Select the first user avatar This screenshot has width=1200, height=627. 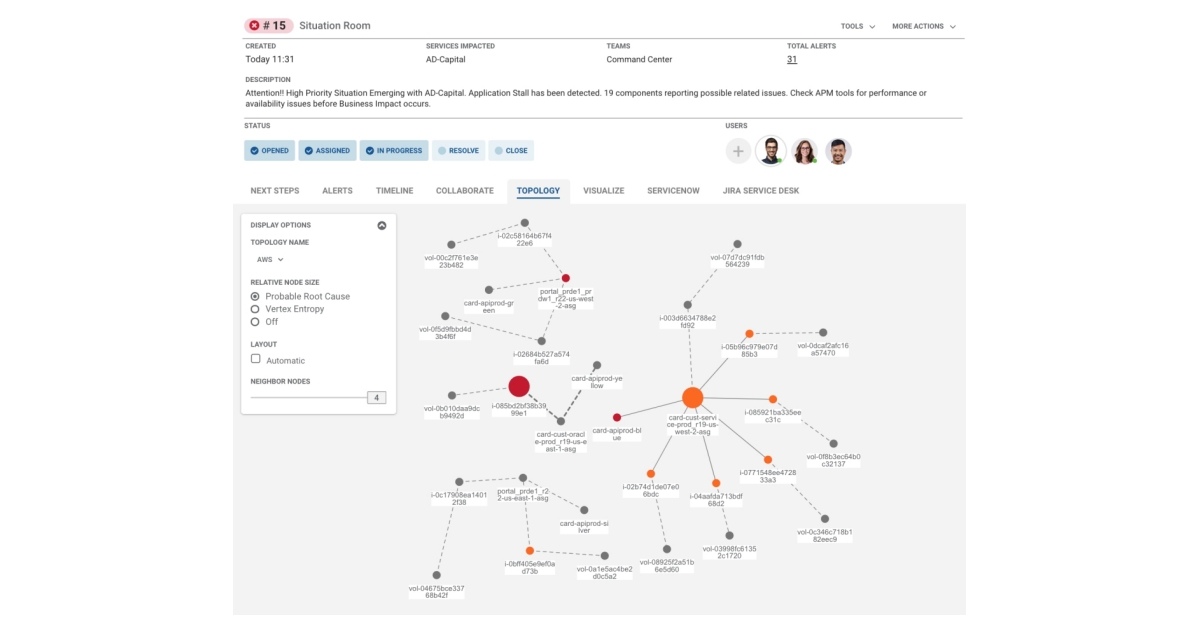coord(772,151)
